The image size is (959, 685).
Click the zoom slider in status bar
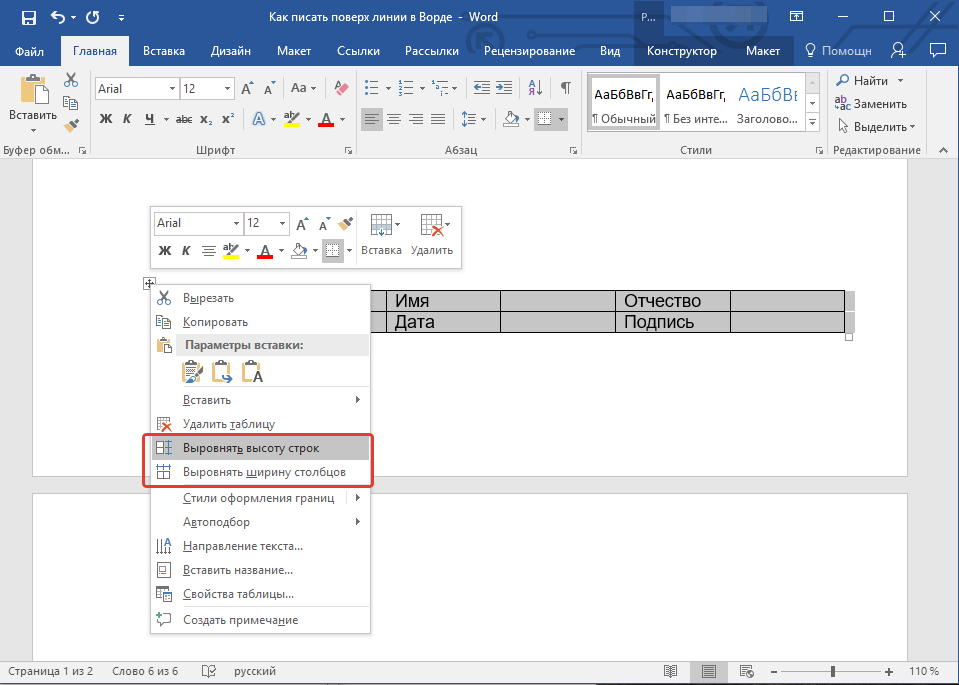(x=832, y=671)
